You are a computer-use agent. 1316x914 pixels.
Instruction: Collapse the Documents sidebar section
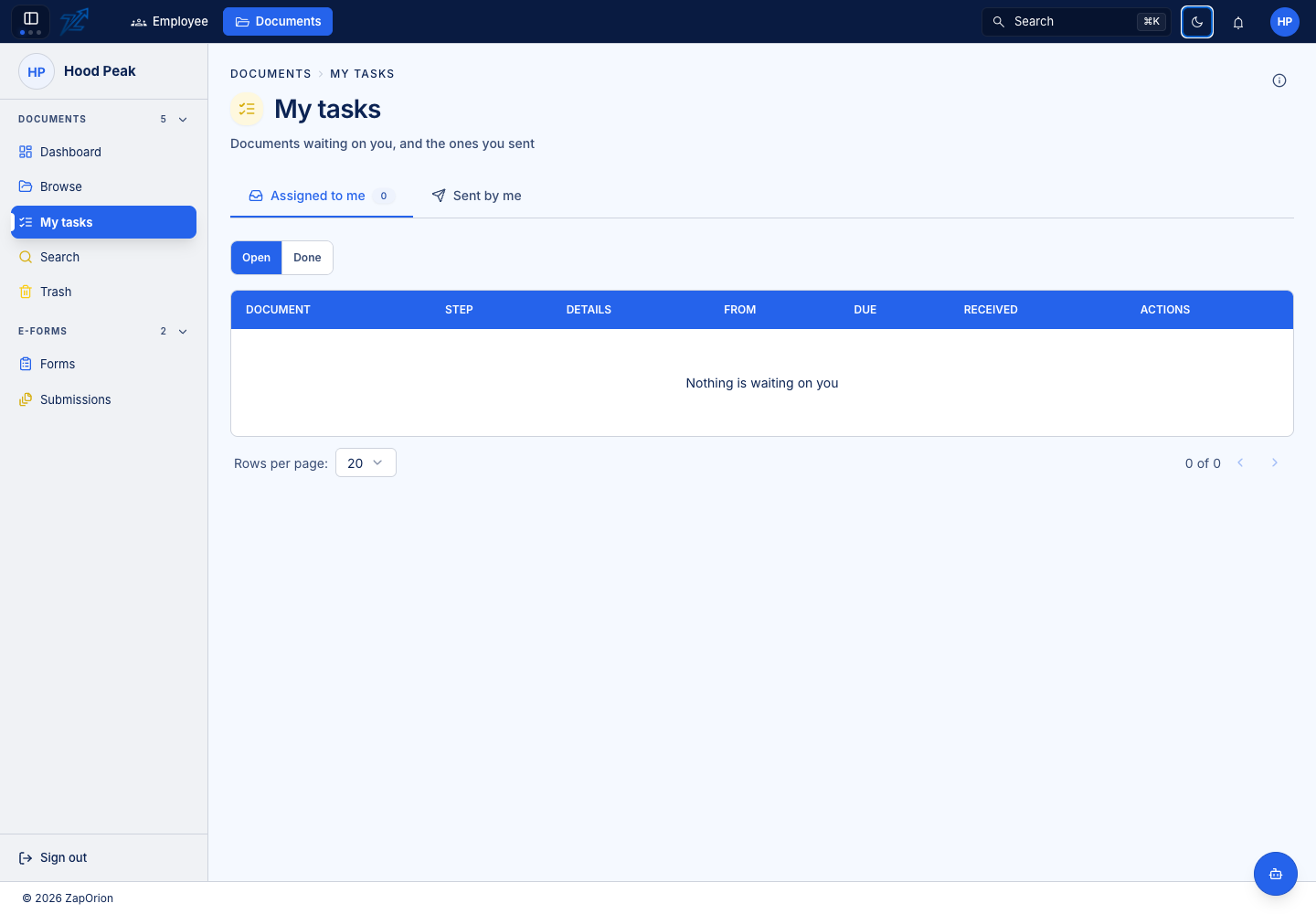[x=183, y=120]
